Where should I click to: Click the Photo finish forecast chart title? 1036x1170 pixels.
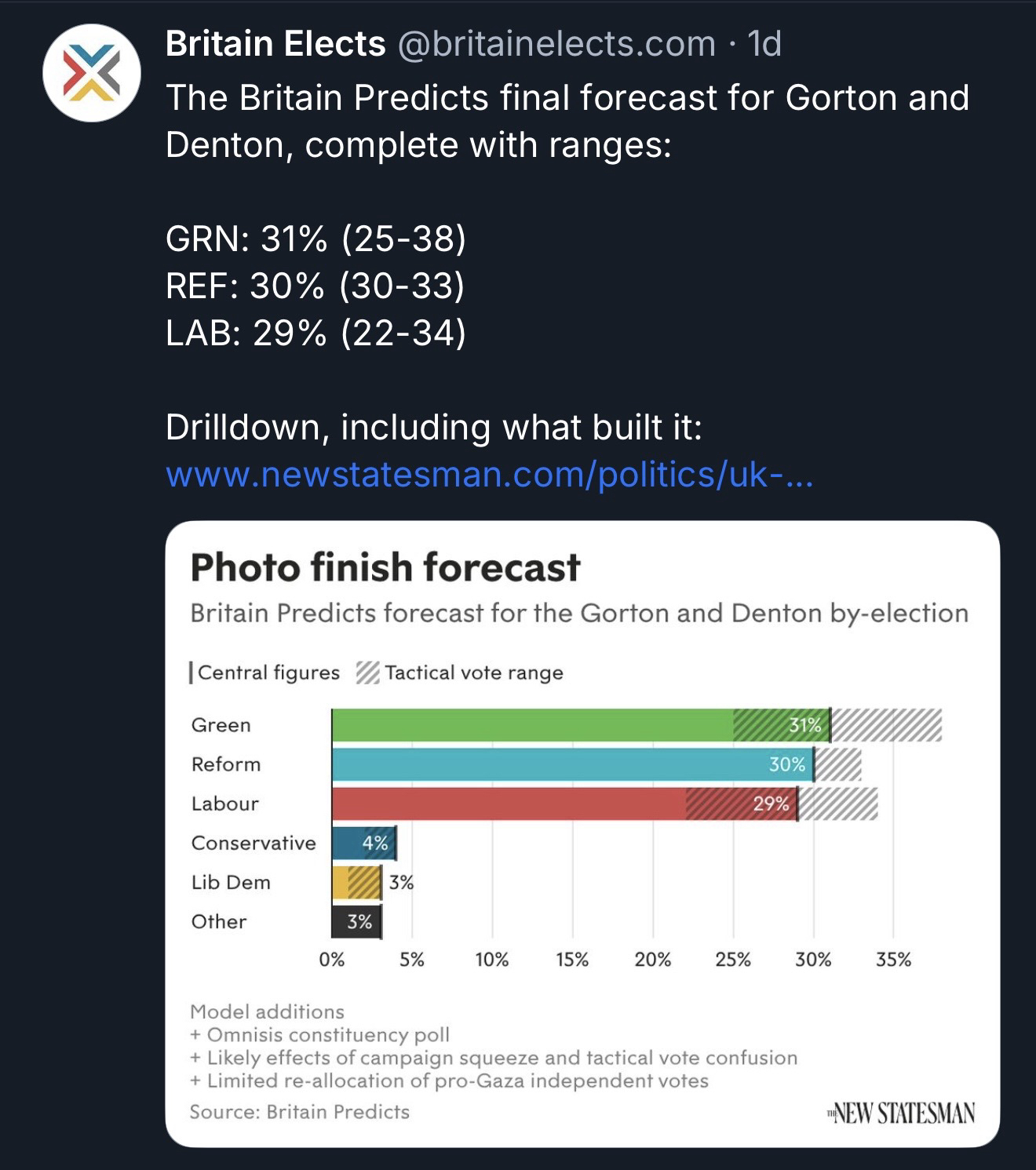[385, 567]
